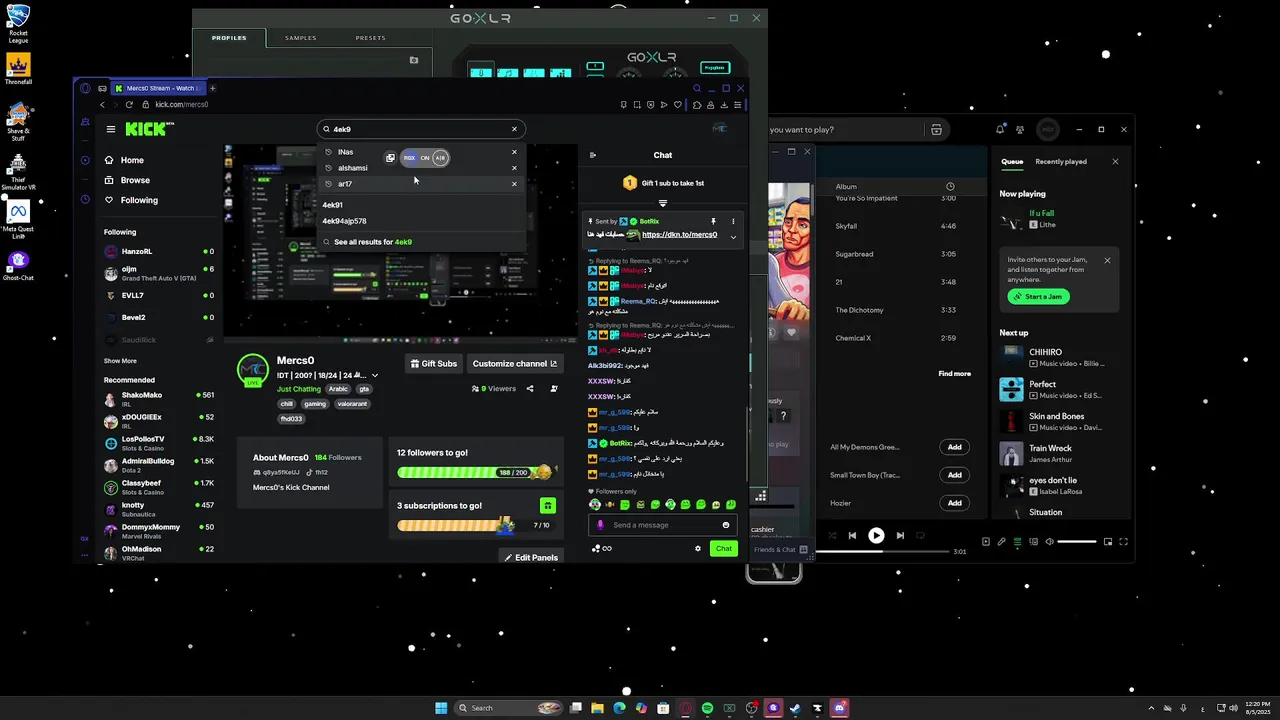Image resolution: width=1280 pixels, height=720 pixels.
Task: Expand pinned BotRix message
Action: coord(733,237)
